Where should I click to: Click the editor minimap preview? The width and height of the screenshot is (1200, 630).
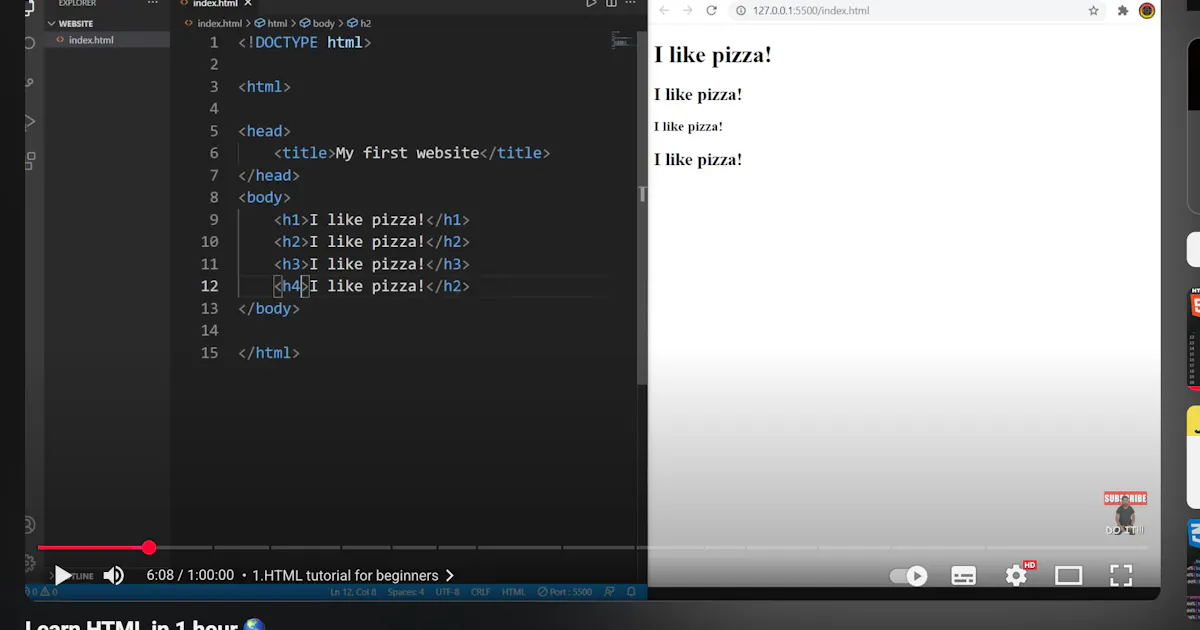621,41
